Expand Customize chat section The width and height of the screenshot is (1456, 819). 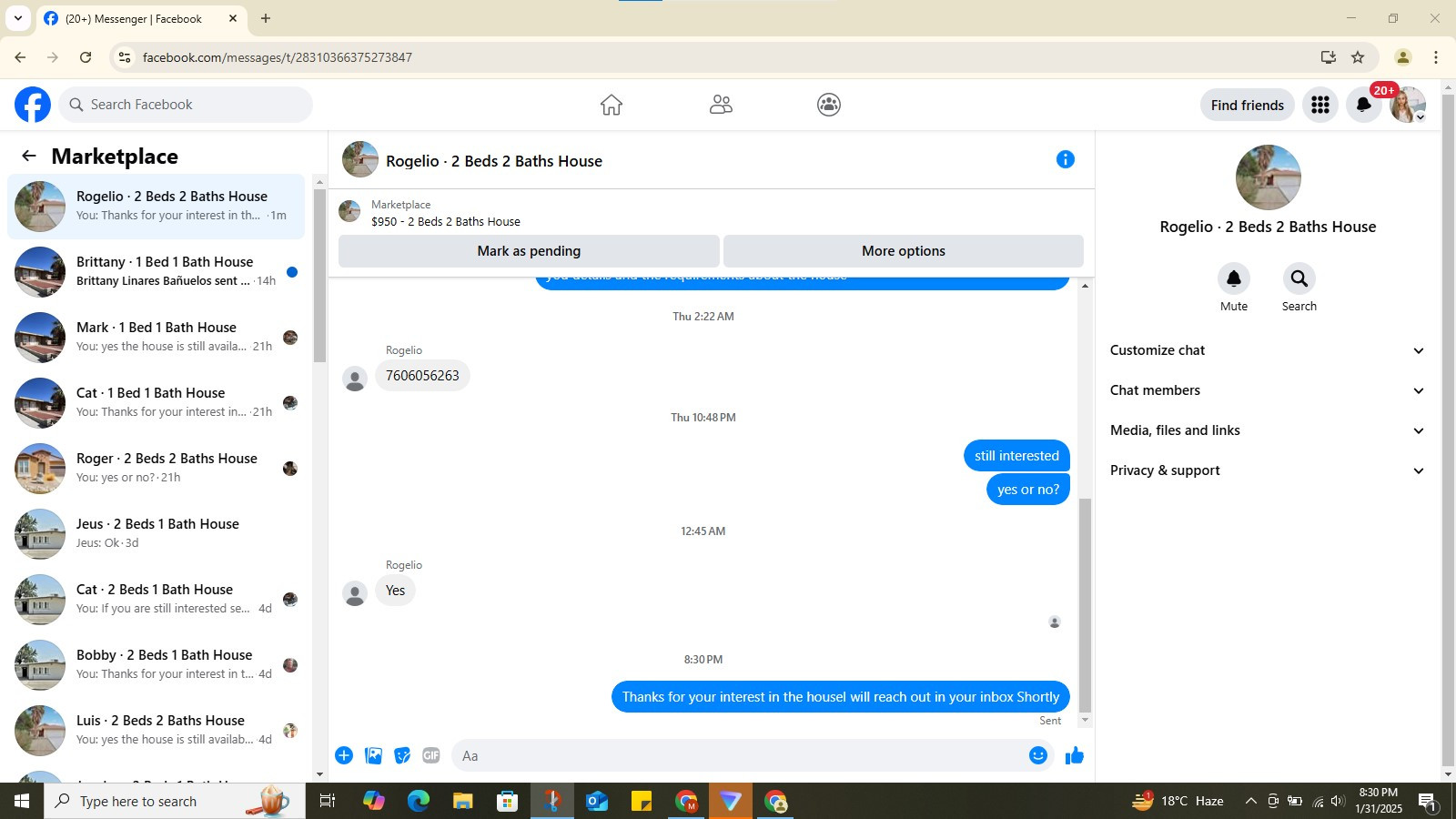[x=1268, y=350]
